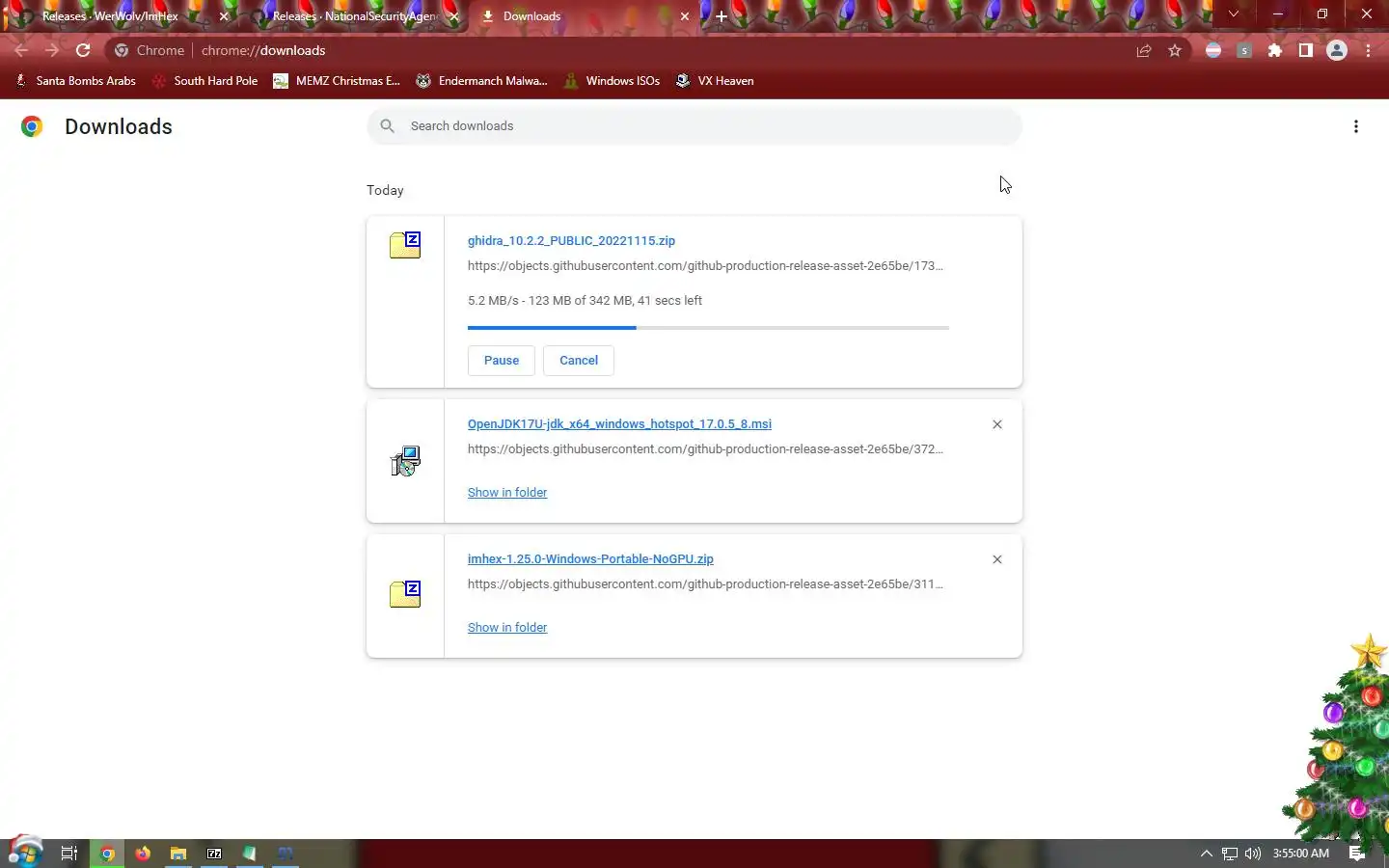
Task: Open the MEMZ Christmas bookmark
Action: click(337, 81)
